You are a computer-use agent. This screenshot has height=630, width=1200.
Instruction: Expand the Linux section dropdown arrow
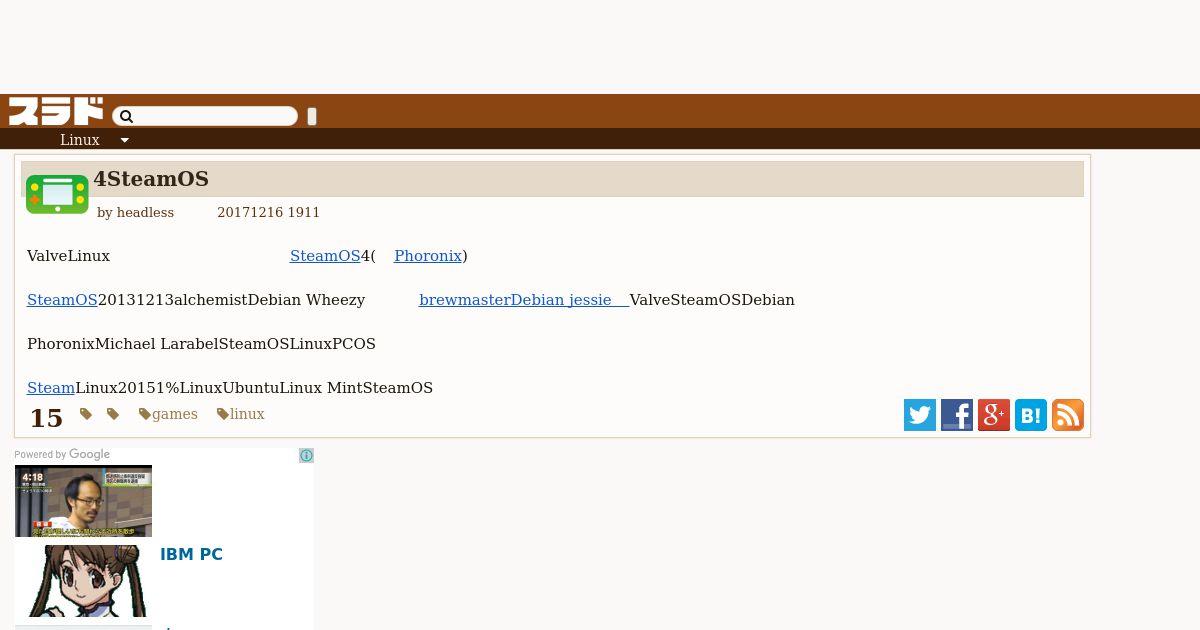(x=125, y=140)
